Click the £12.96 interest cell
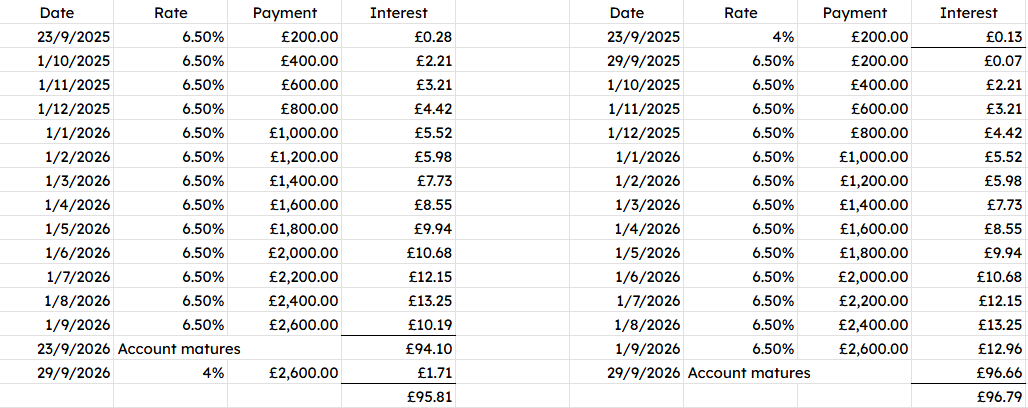This screenshot has width=1028, height=408. tap(968, 348)
